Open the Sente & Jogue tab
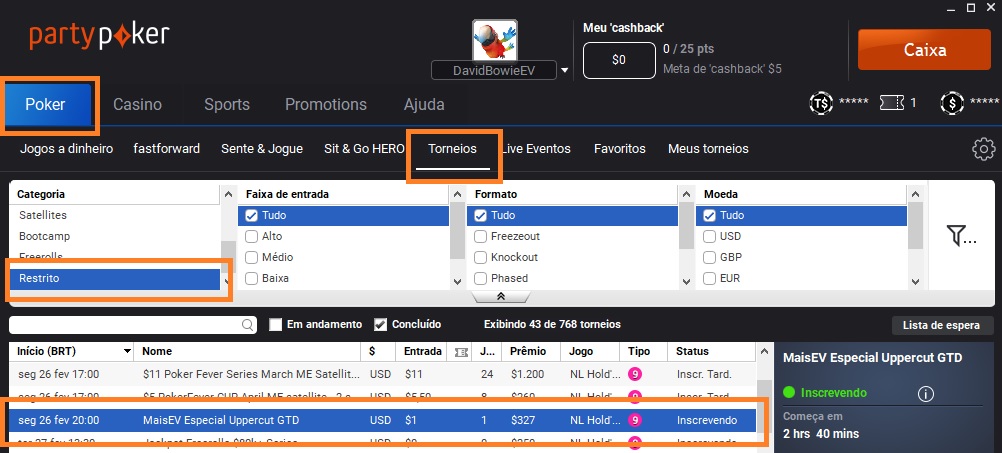Screen dimensions: 1002x453 pyautogui.click(x=262, y=149)
